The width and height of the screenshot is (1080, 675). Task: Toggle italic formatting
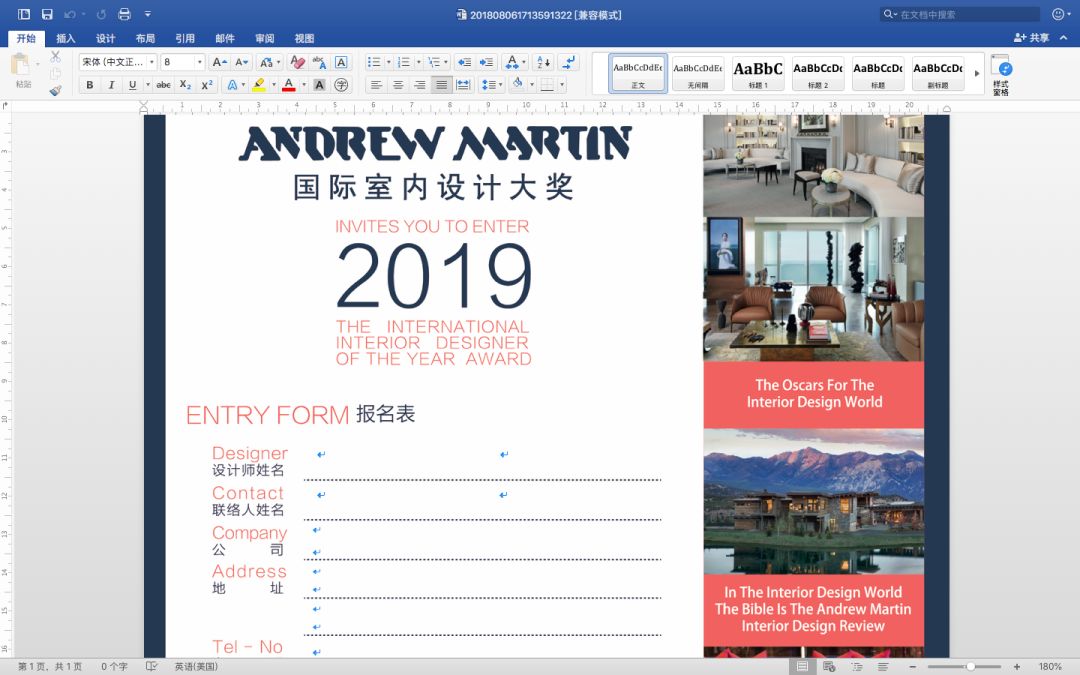click(x=111, y=85)
